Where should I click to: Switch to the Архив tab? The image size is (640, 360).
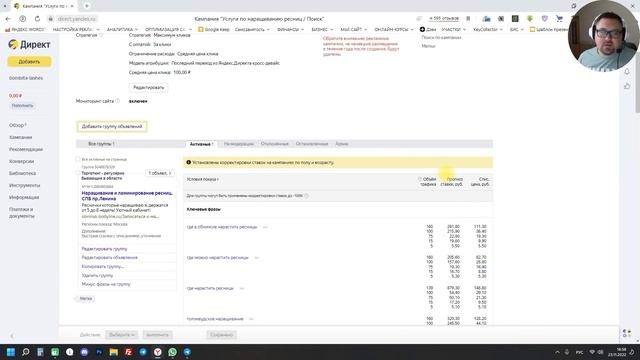[342, 144]
